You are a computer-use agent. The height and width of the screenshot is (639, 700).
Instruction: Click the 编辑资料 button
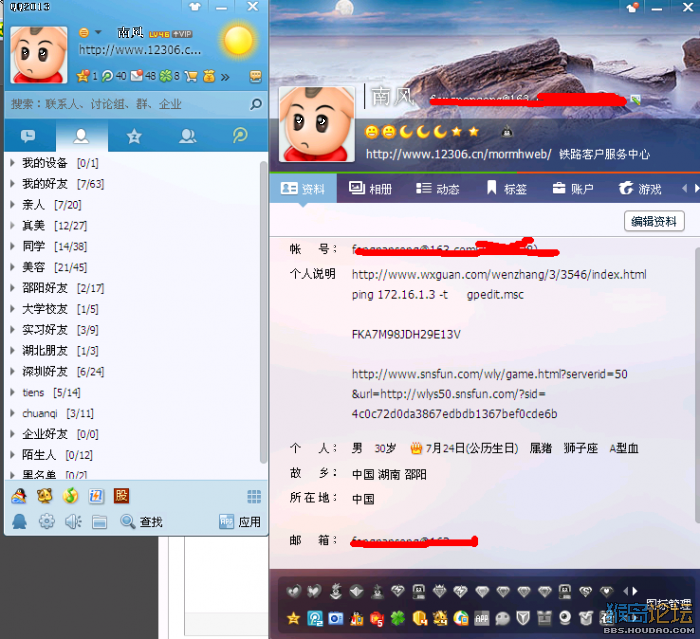pyautogui.click(x=654, y=221)
